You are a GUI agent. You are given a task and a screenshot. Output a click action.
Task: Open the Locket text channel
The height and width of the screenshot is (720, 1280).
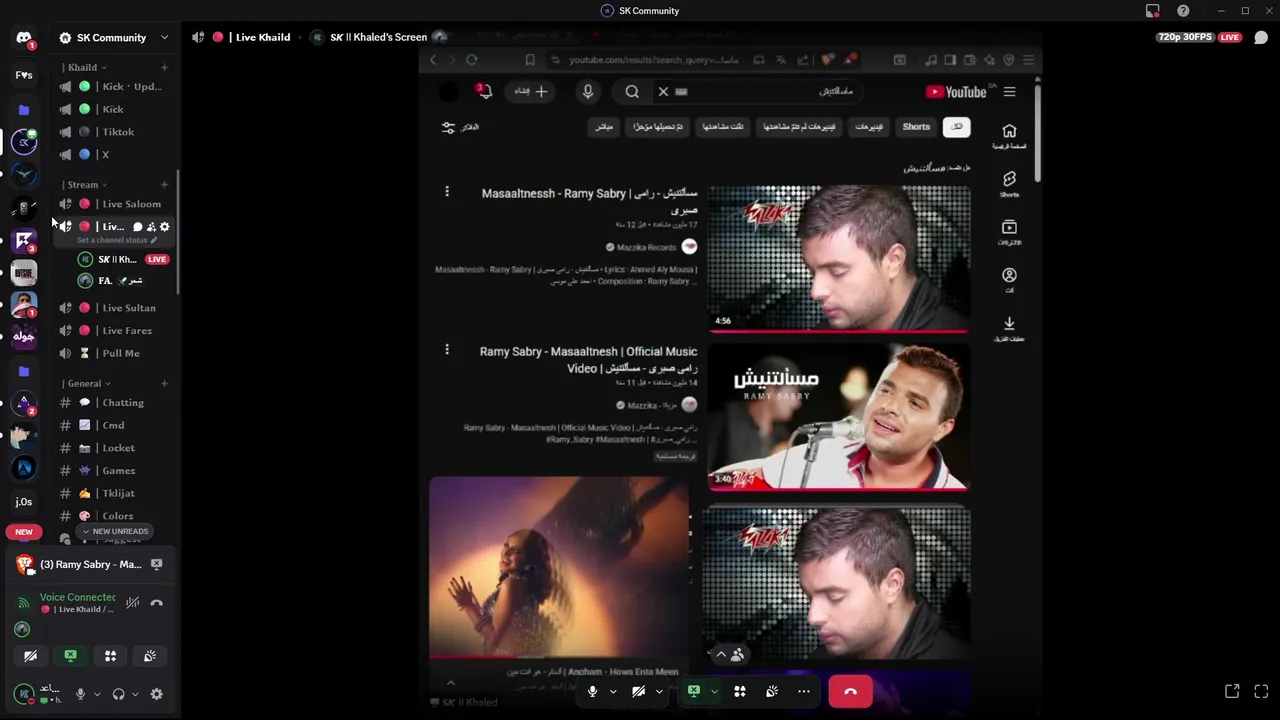click(114, 448)
